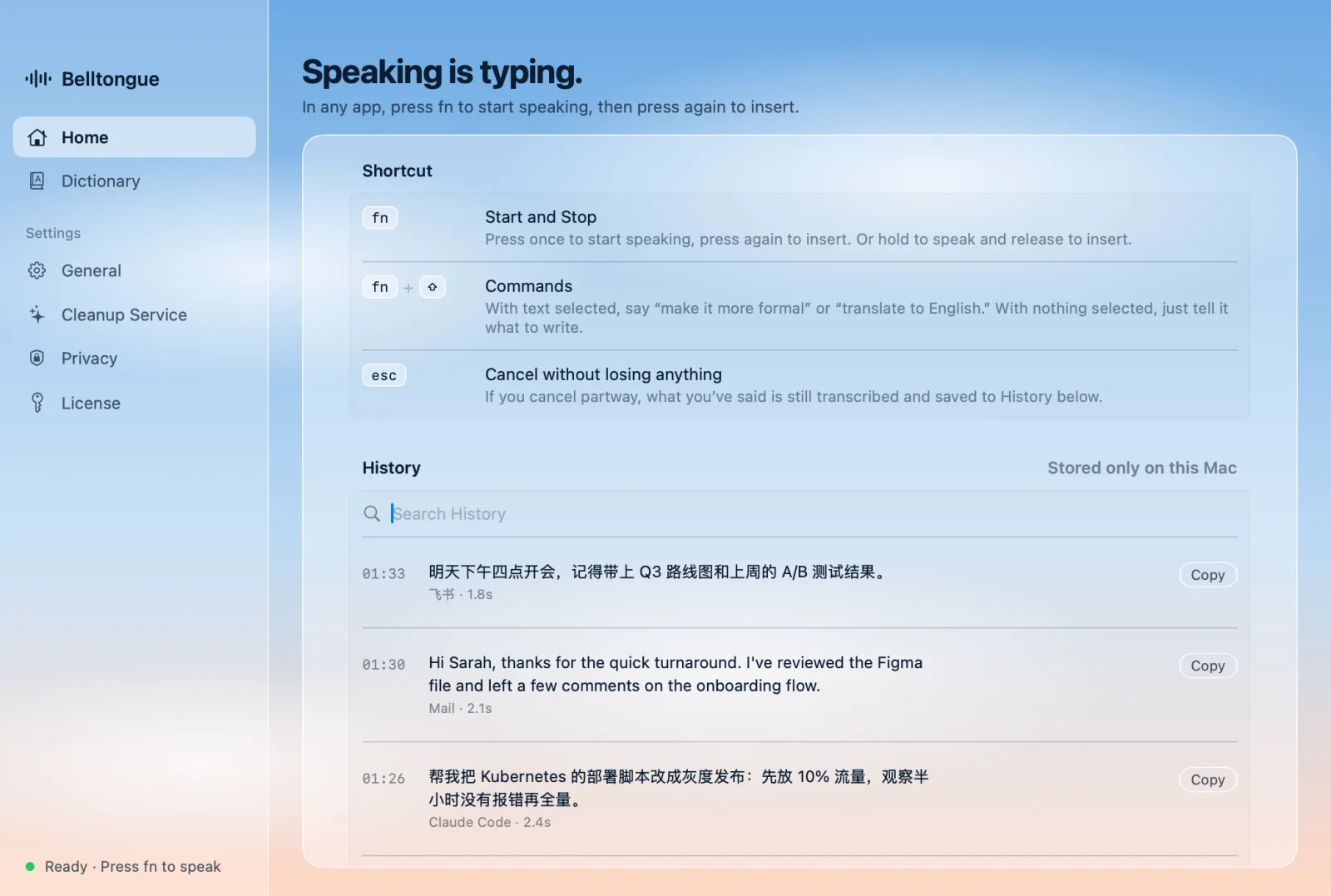
Task: Click the Speaking is typing heading
Action: [x=442, y=72]
